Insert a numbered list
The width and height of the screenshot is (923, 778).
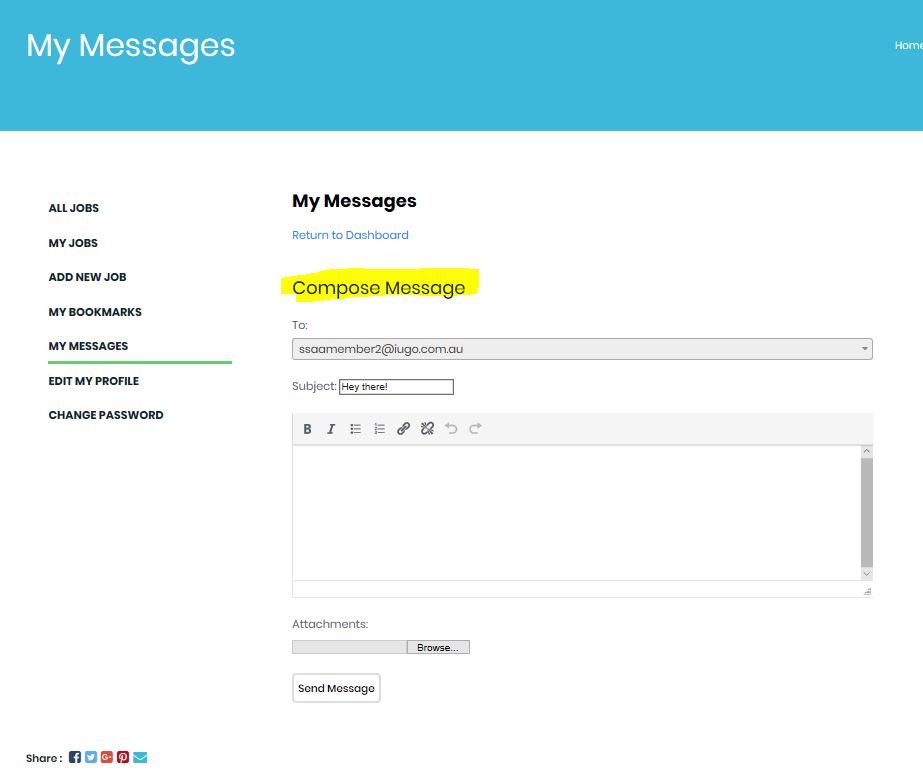point(379,429)
